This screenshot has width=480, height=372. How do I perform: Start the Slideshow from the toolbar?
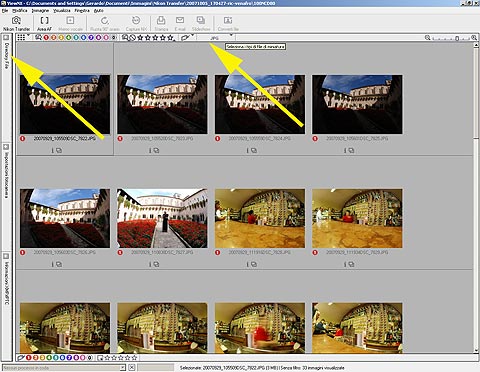point(201,24)
